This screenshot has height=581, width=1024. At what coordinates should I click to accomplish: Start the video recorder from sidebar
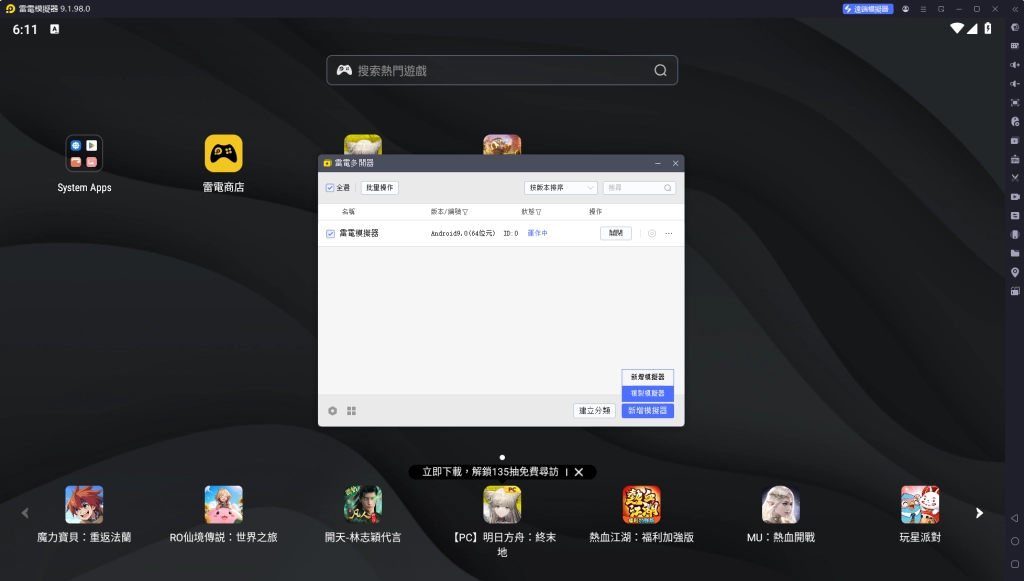click(x=1015, y=196)
